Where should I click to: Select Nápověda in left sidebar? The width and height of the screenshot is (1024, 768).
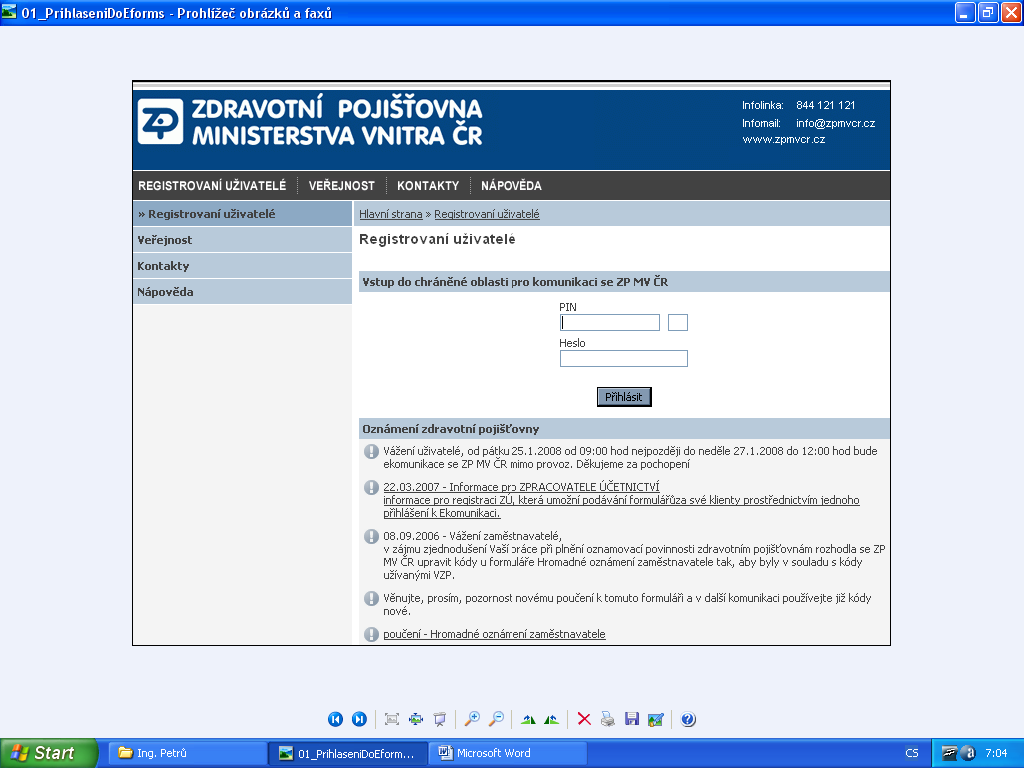tap(242, 292)
